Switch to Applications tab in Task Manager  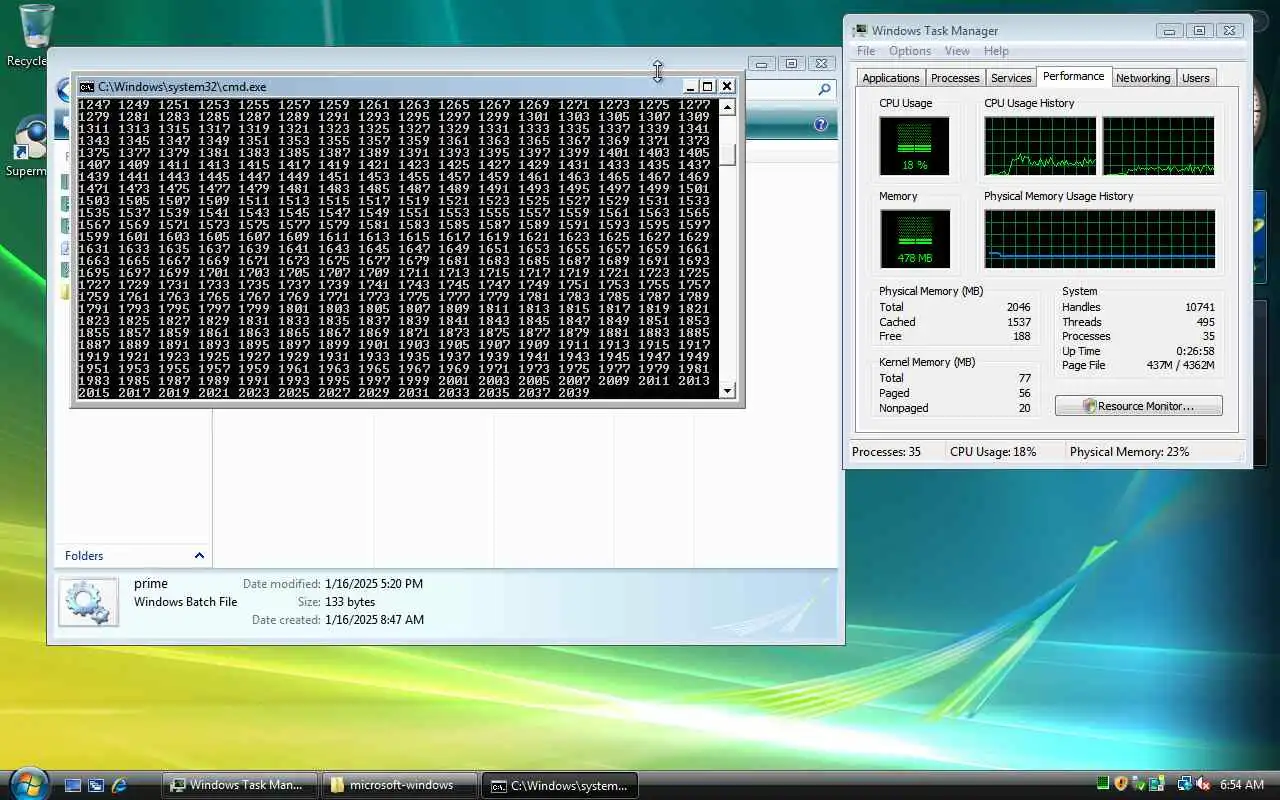pos(891,78)
